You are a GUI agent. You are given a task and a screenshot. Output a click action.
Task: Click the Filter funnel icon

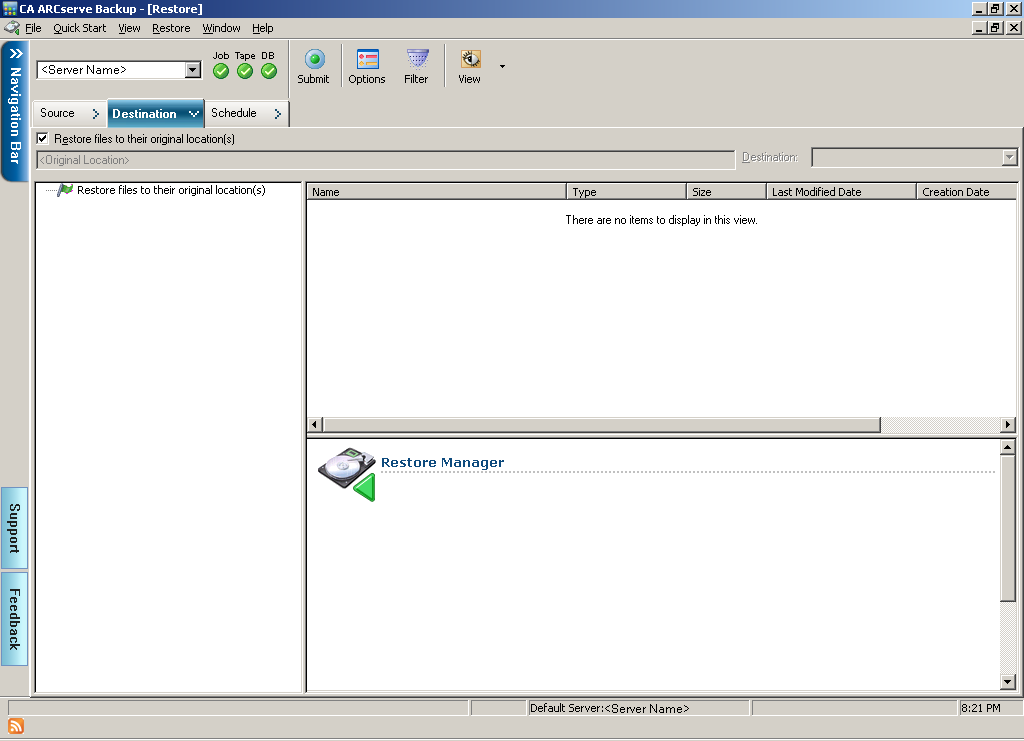(417, 60)
